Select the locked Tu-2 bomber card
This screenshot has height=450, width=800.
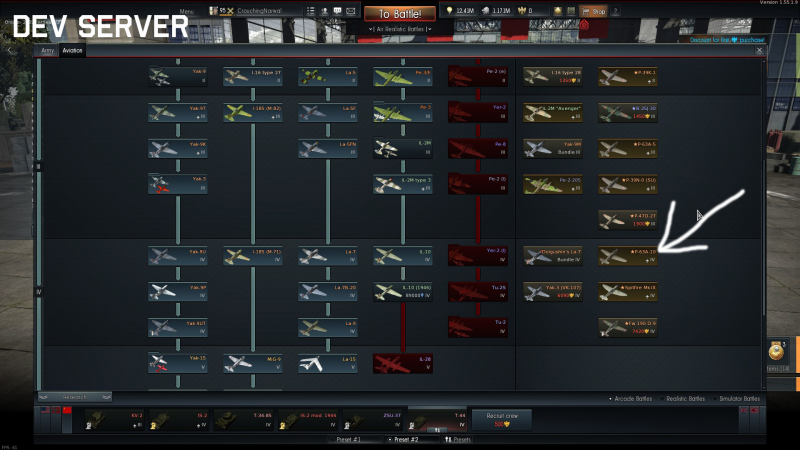click(x=478, y=327)
